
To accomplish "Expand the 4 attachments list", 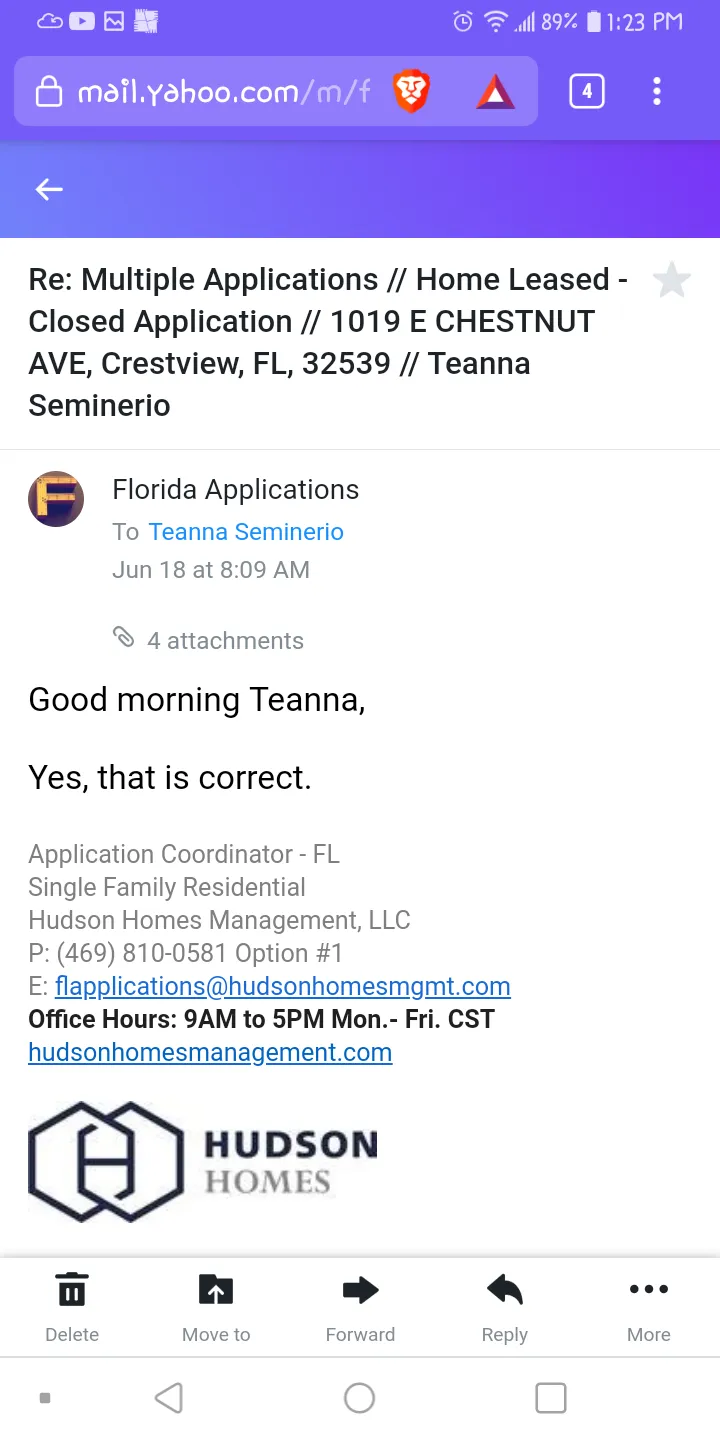I will click(x=210, y=640).
